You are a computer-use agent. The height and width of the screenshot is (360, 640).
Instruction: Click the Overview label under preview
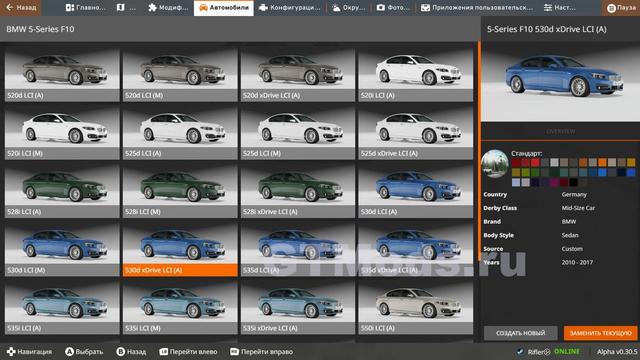point(560,131)
